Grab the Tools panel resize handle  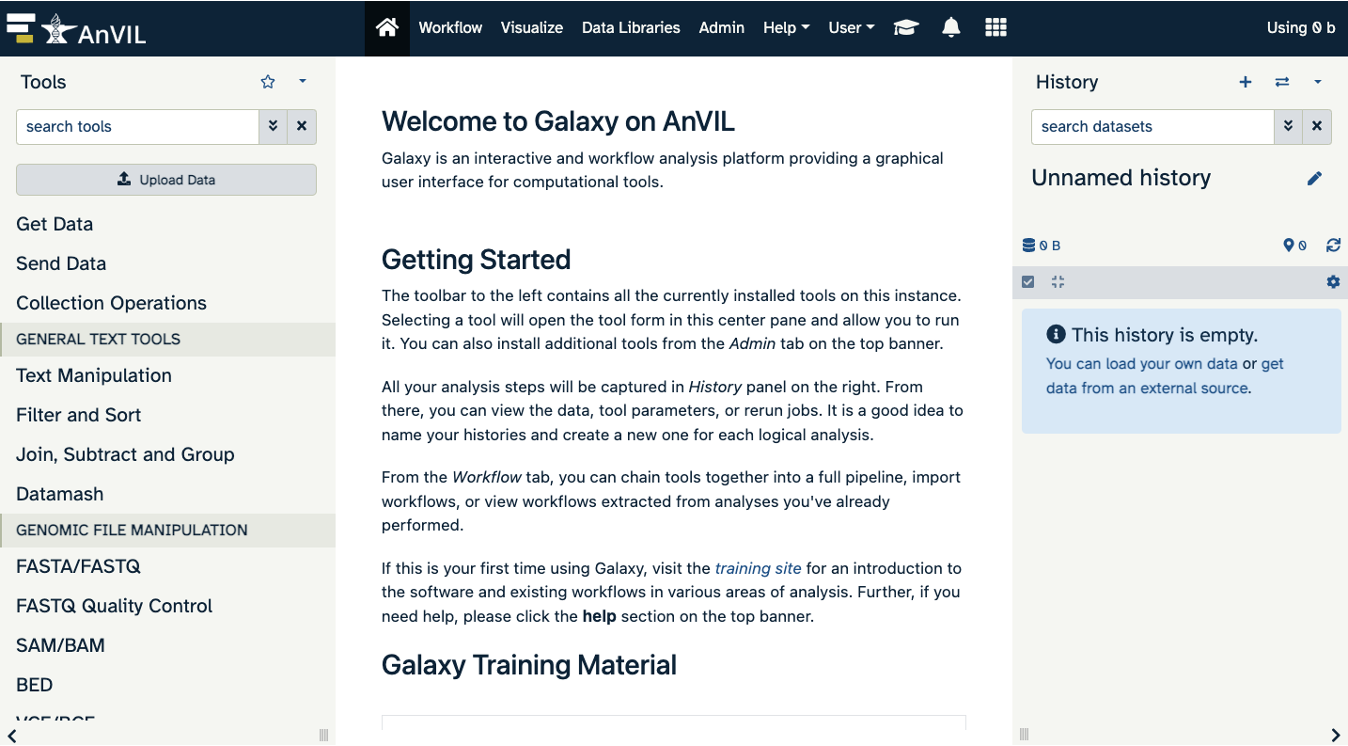[323, 735]
